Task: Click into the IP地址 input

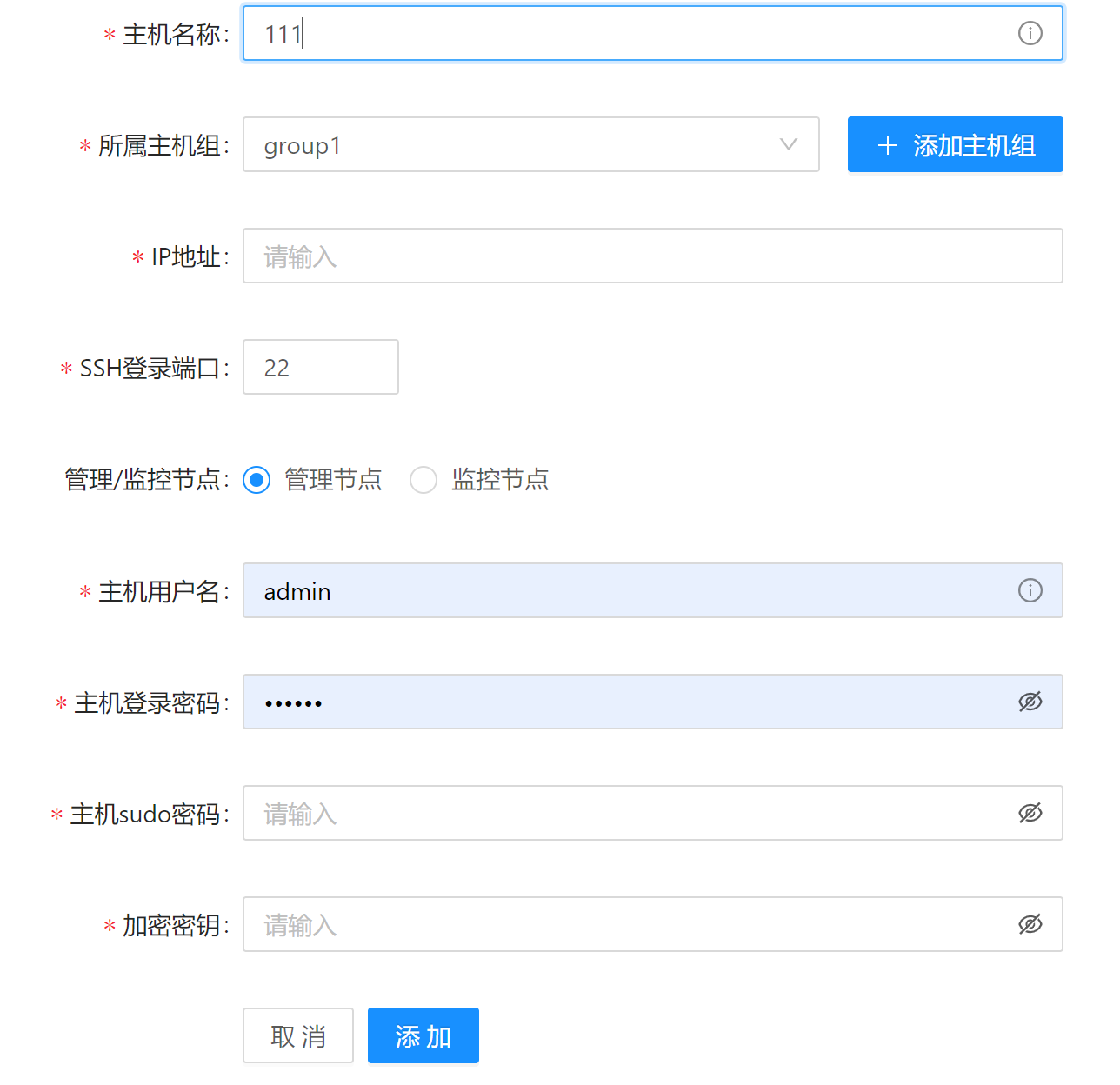Action: [x=652, y=256]
